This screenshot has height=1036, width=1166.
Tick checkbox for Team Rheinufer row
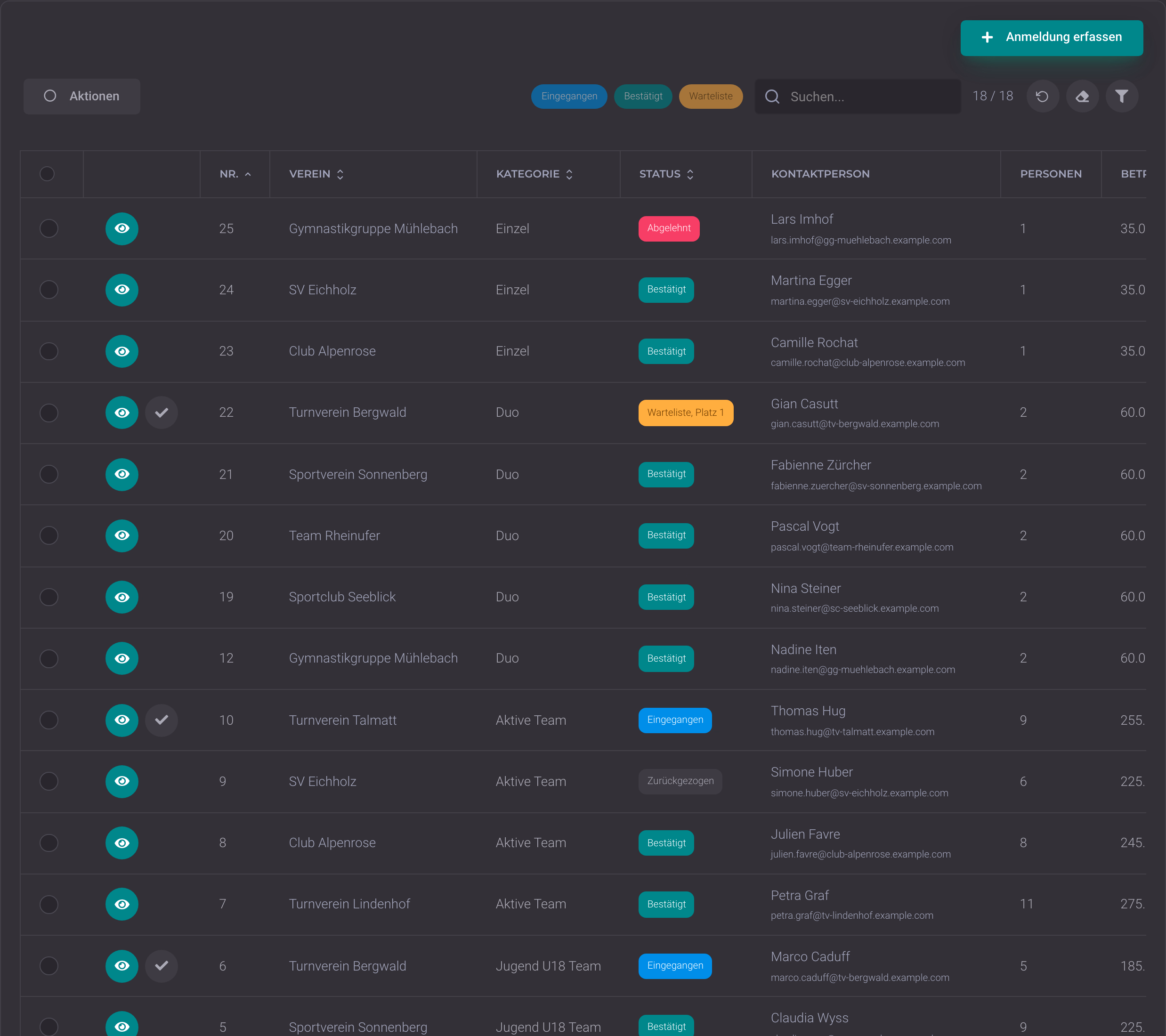pos(49,536)
